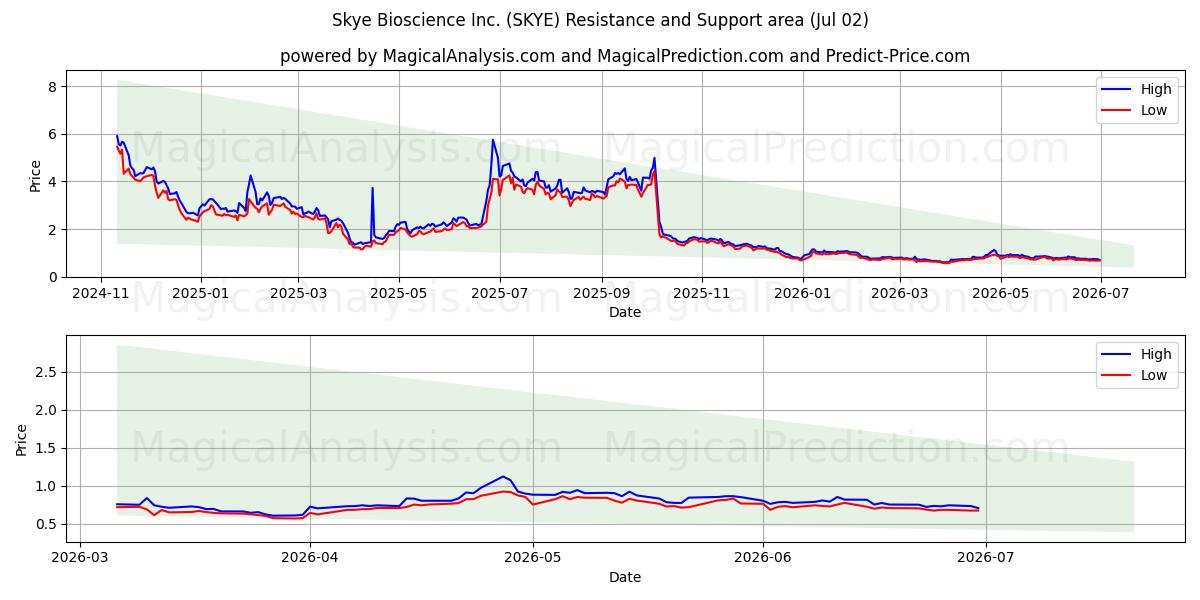Click the '2025-09' tick label
Viewport: 1200px width, 600px height.
point(602,294)
